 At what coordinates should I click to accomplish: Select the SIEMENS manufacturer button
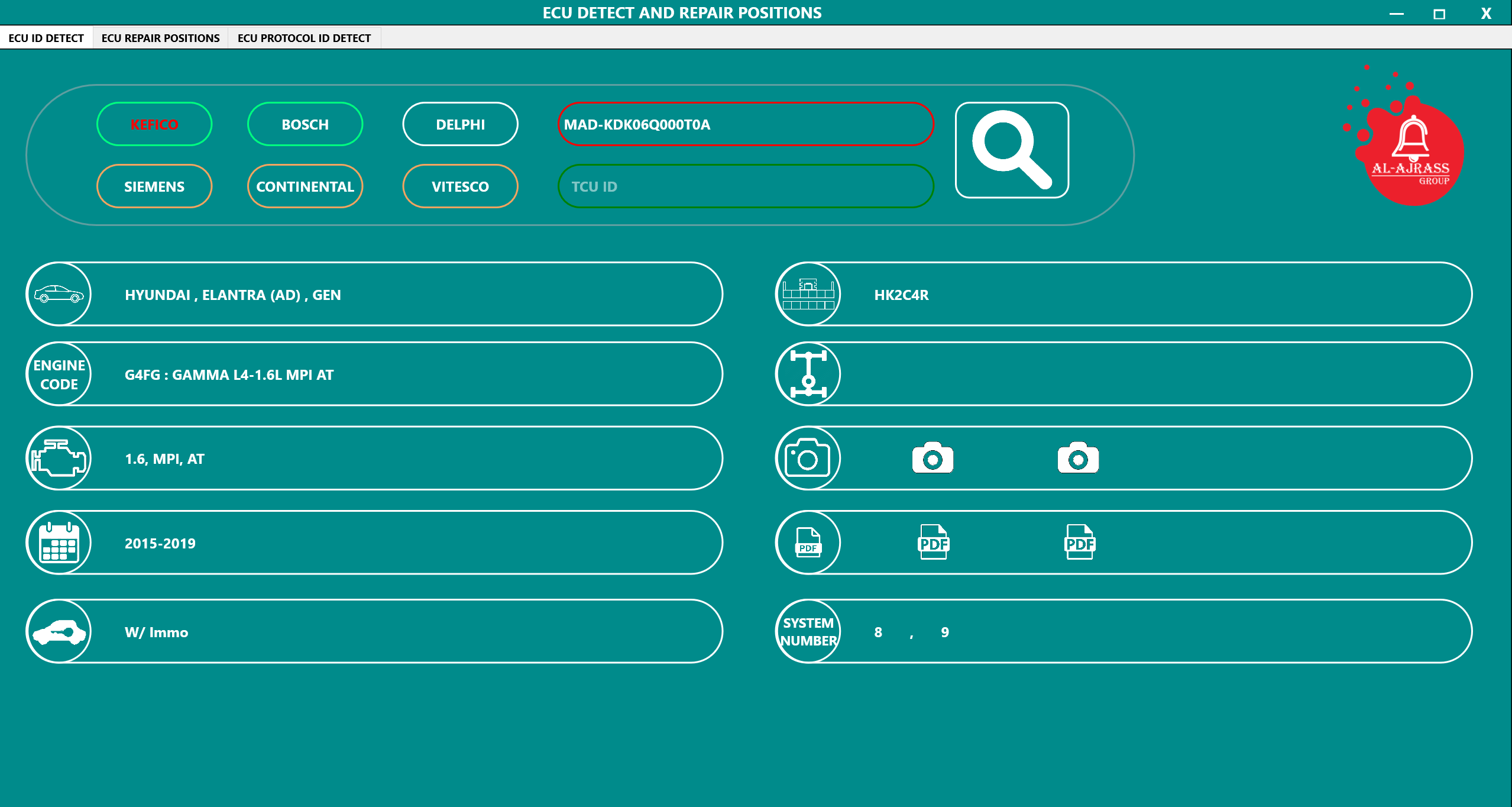click(154, 186)
